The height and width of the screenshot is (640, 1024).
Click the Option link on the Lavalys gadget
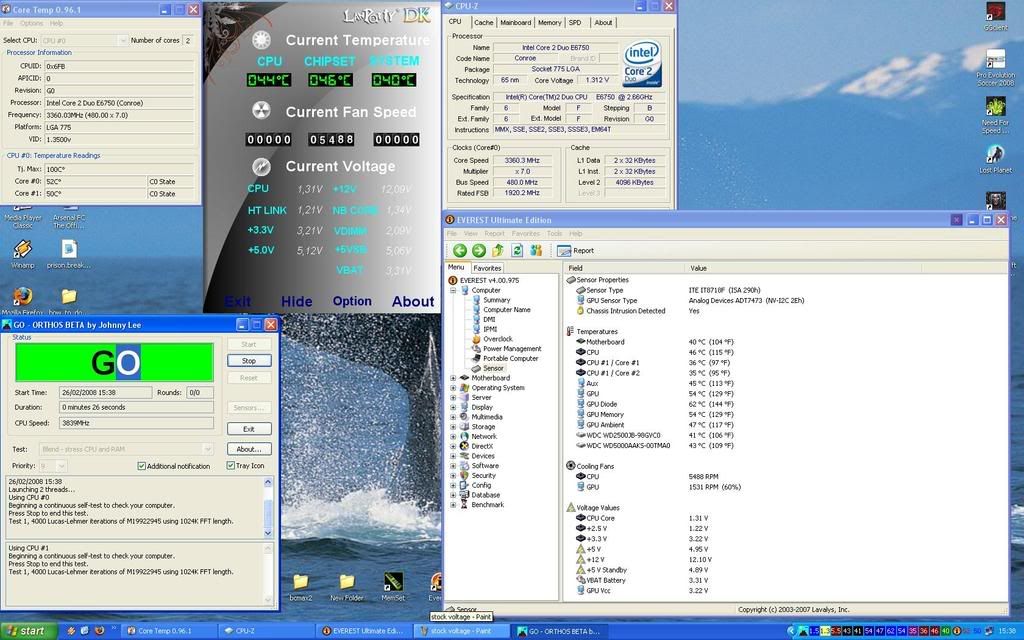(x=352, y=301)
